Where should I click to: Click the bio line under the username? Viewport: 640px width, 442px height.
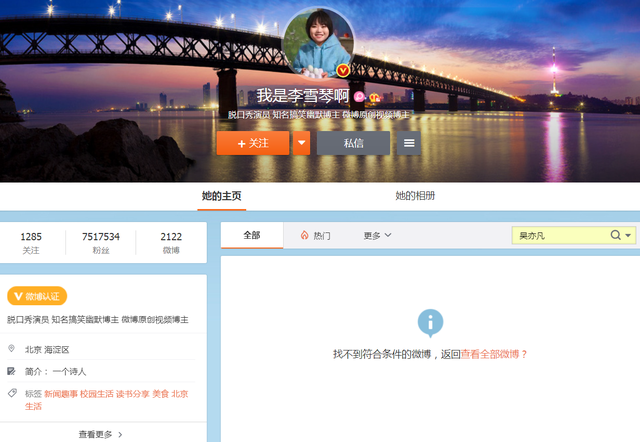318,115
